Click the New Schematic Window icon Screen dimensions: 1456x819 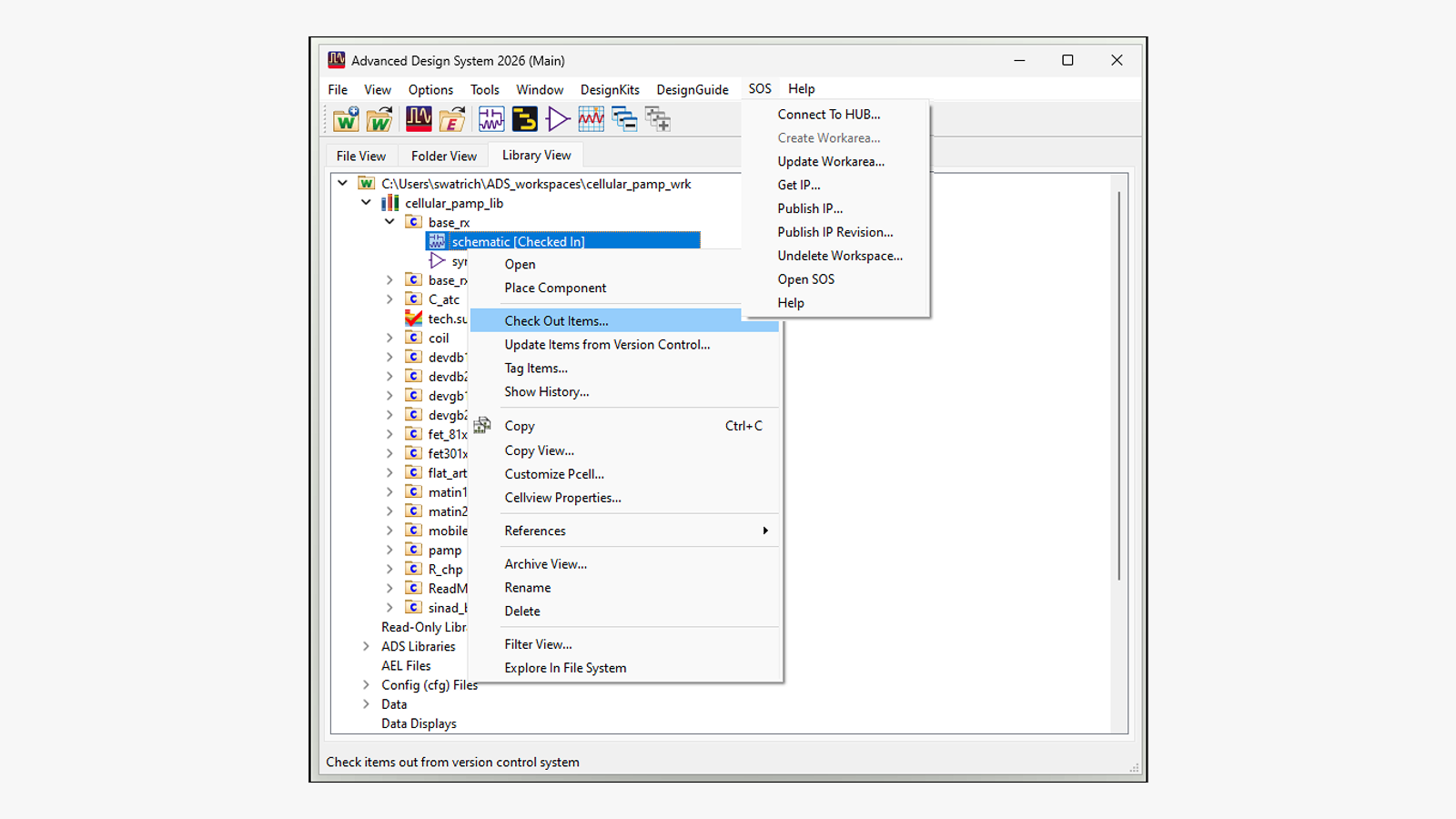pos(491,119)
